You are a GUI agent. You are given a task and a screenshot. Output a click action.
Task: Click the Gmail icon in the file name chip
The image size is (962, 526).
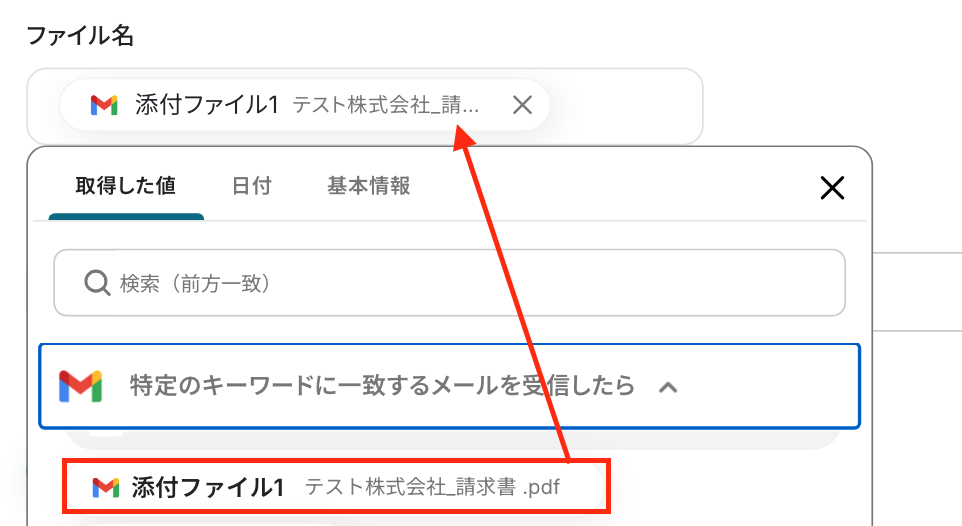click(x=104, y=105)
